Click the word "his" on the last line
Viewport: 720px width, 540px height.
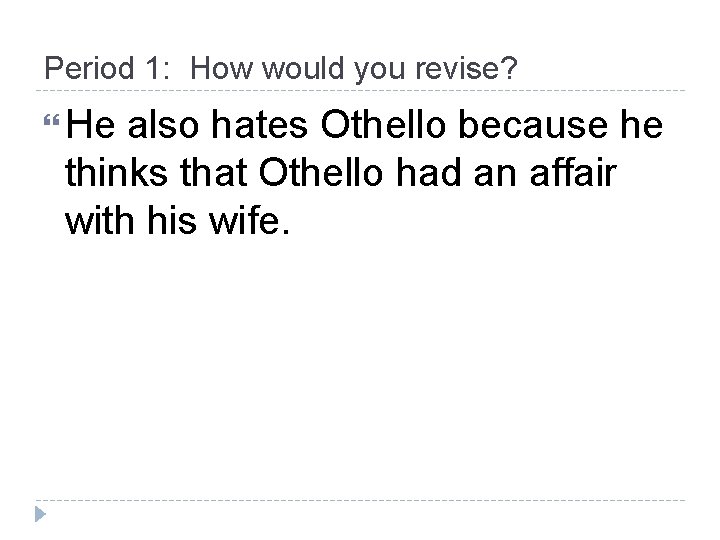click(x=171, y=221)
